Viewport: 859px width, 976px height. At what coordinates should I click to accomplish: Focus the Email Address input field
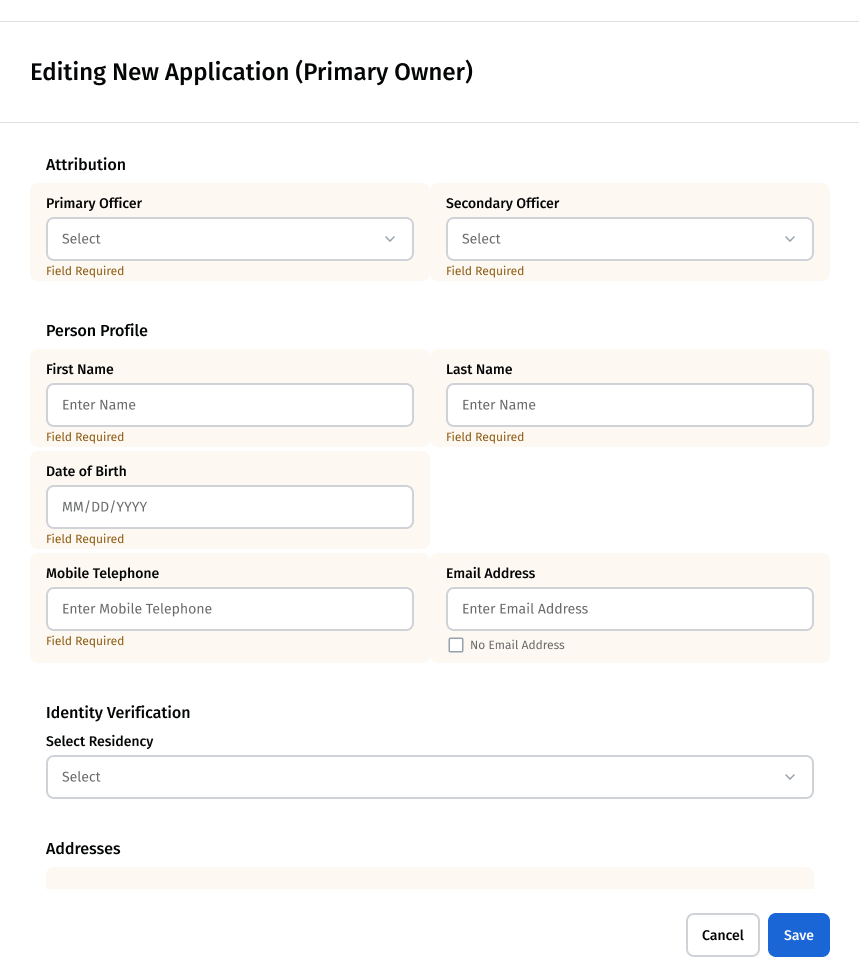(x=629, y=609)
